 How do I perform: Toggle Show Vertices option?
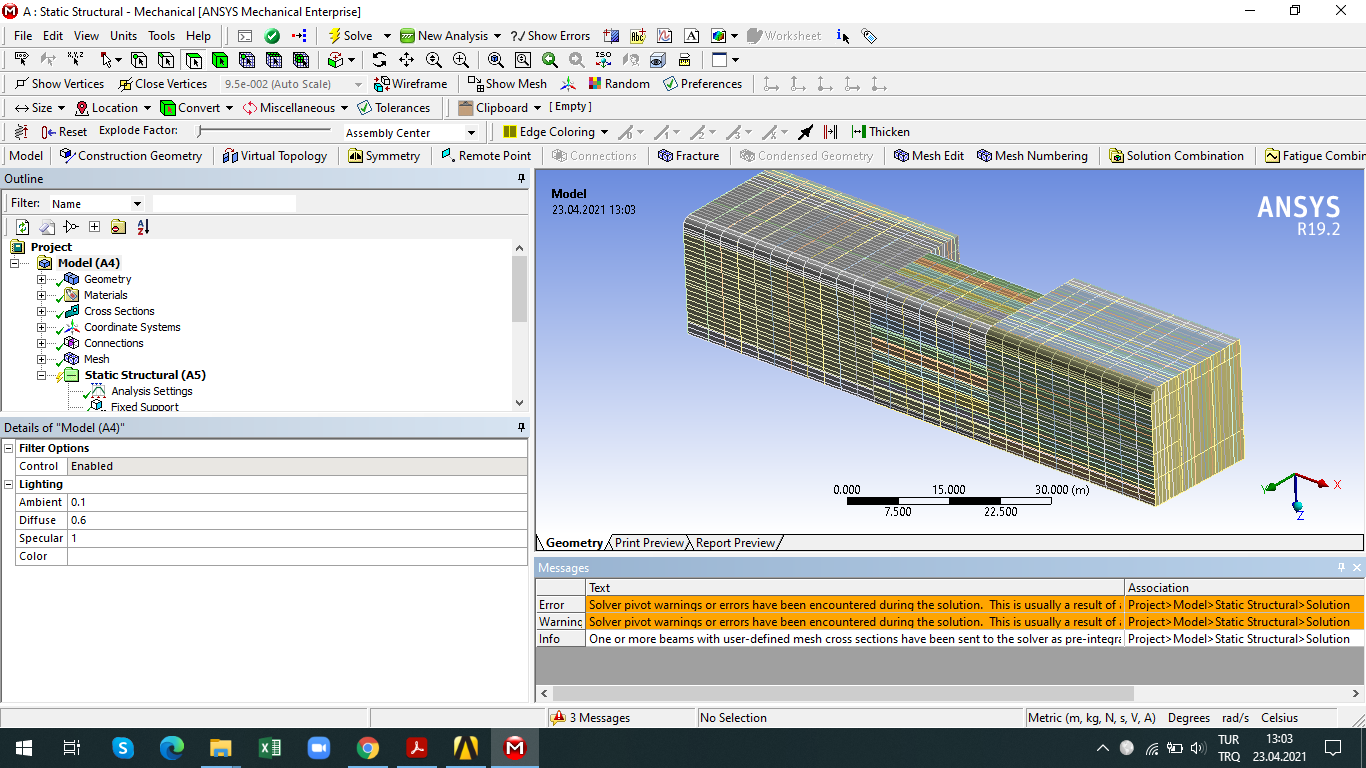59,84
